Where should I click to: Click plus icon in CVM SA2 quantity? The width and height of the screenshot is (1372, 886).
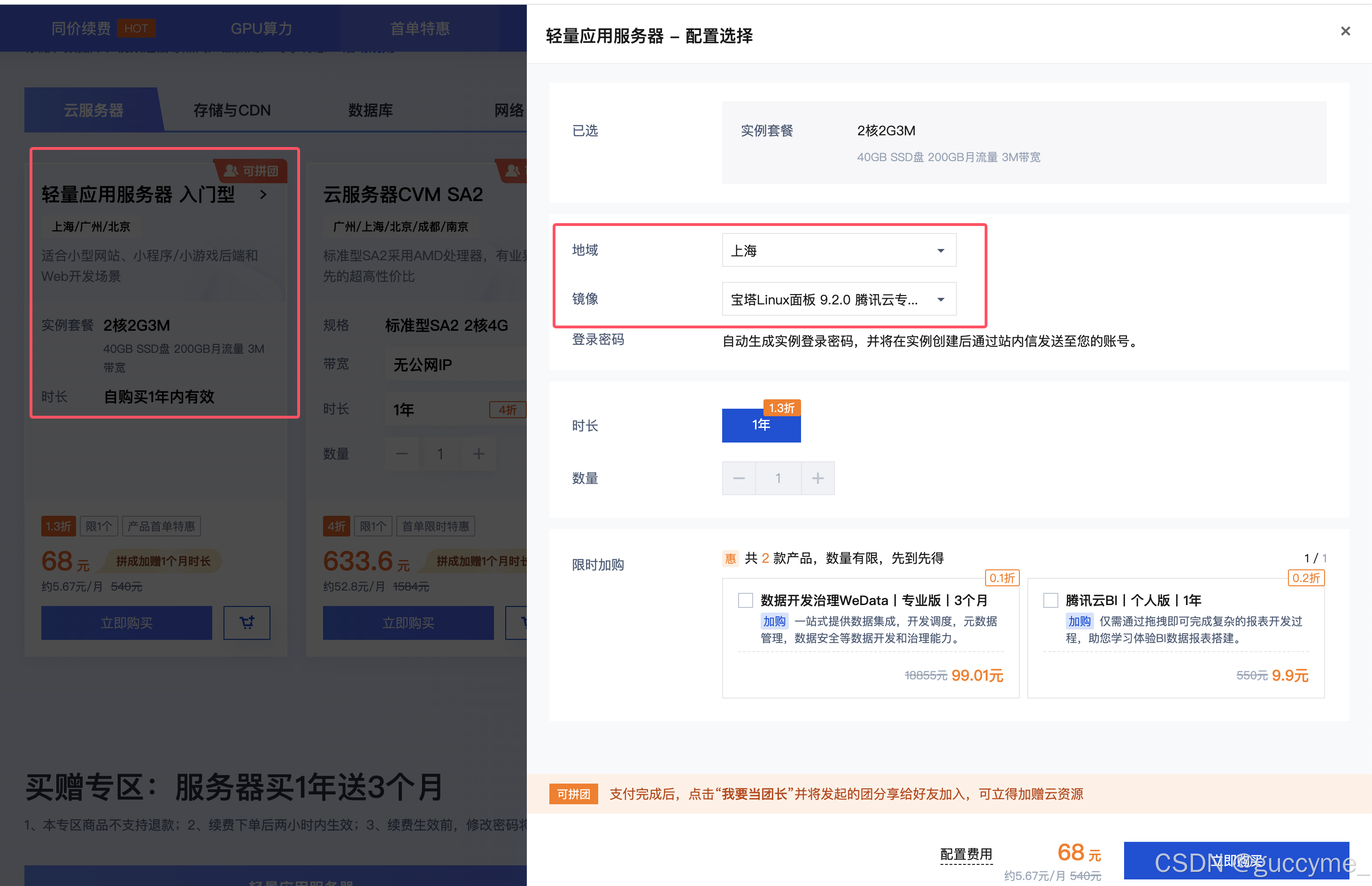point(478,454)
